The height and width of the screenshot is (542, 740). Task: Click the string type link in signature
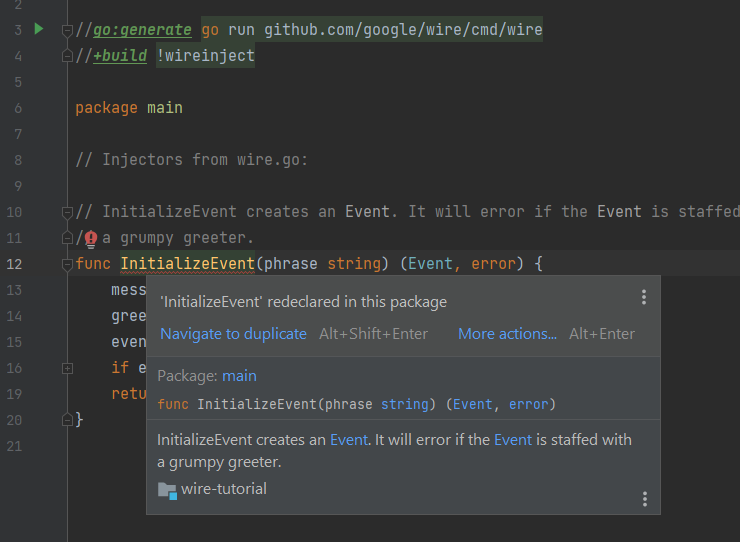[404, 405]
